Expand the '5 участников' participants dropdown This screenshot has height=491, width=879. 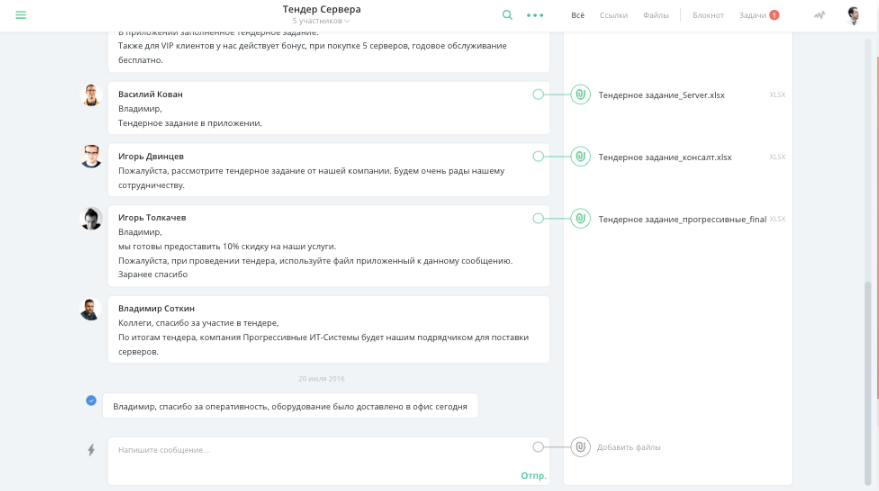(x=321, y=21)
